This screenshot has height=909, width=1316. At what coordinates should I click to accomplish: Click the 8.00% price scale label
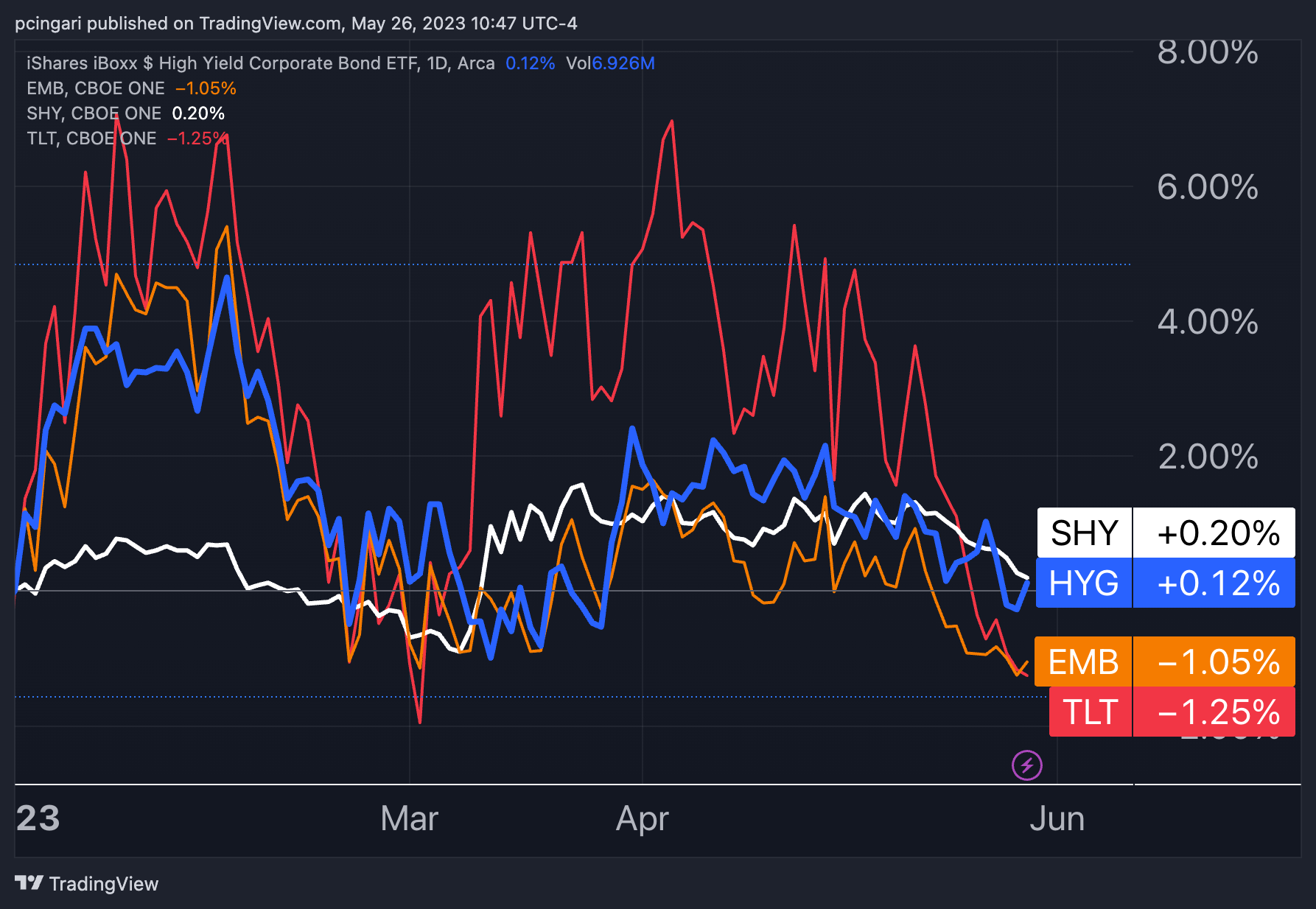click(x=1207, y=52)
